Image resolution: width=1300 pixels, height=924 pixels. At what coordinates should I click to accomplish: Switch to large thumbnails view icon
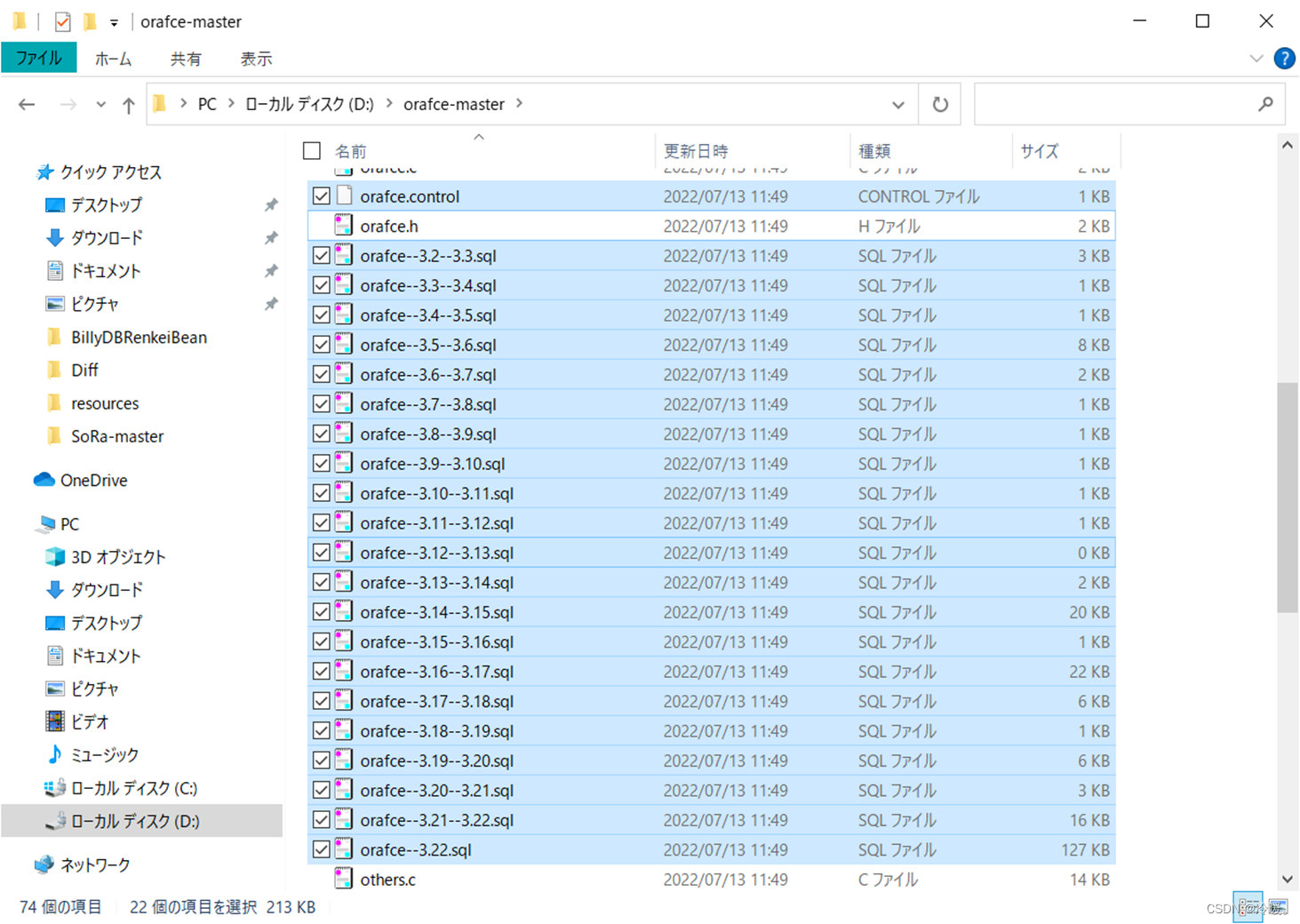[x=1278, y=906]
